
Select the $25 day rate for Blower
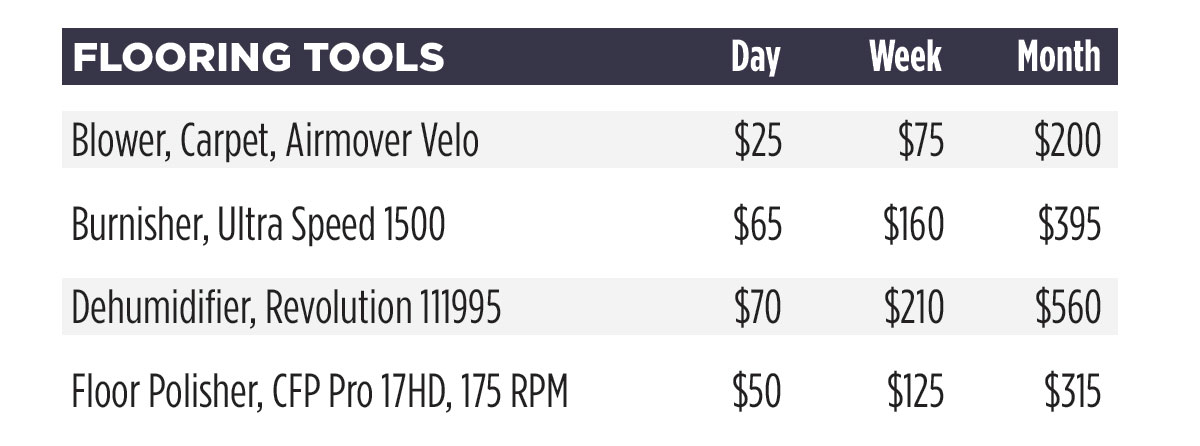point(756,142)
